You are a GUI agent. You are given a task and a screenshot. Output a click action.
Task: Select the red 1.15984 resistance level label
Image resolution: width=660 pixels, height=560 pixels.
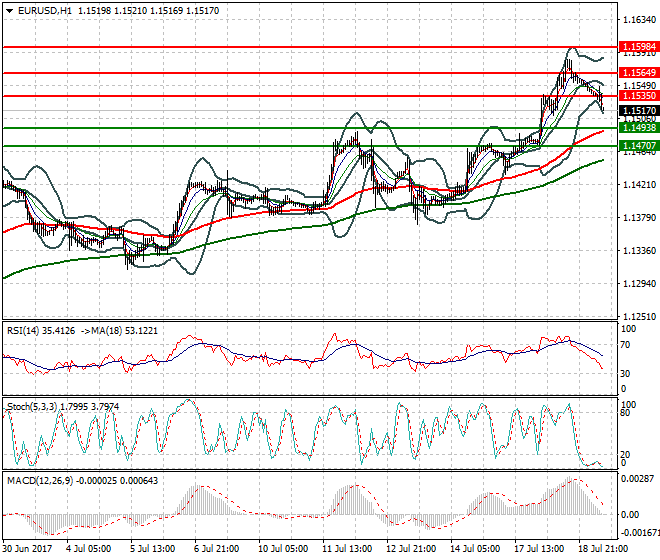[639, 47]
